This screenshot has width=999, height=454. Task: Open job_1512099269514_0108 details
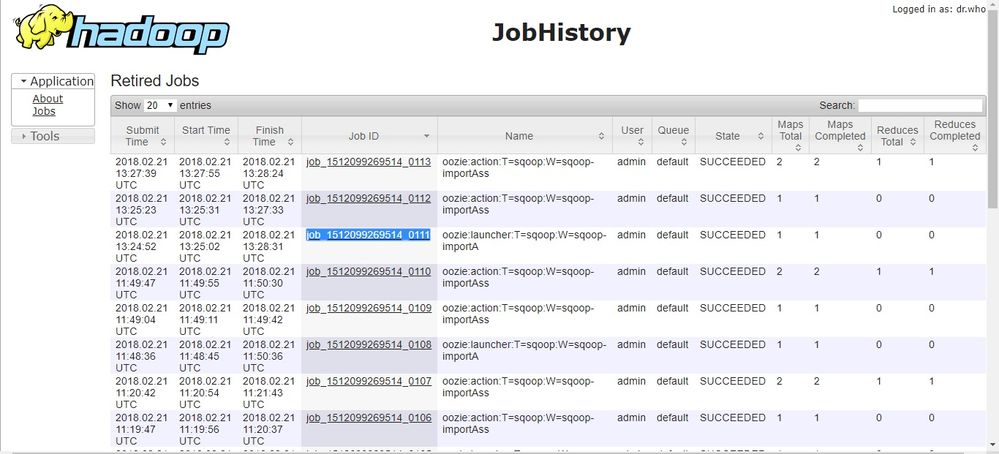click(369, 344)
